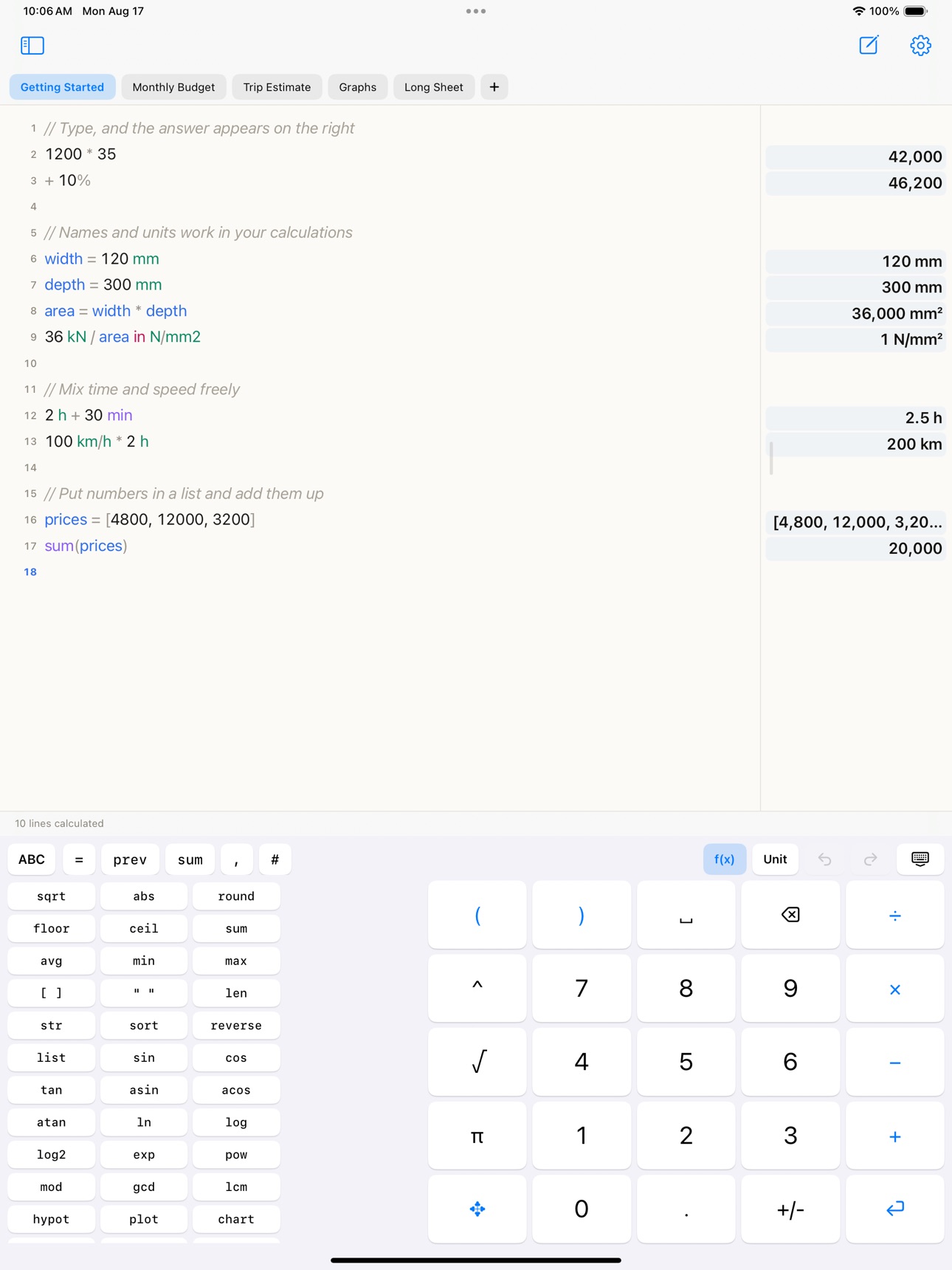Open the three-dot multitasking menu
Image resolution: width=952 pixels, height=1270 pixels.
point(476,11)
